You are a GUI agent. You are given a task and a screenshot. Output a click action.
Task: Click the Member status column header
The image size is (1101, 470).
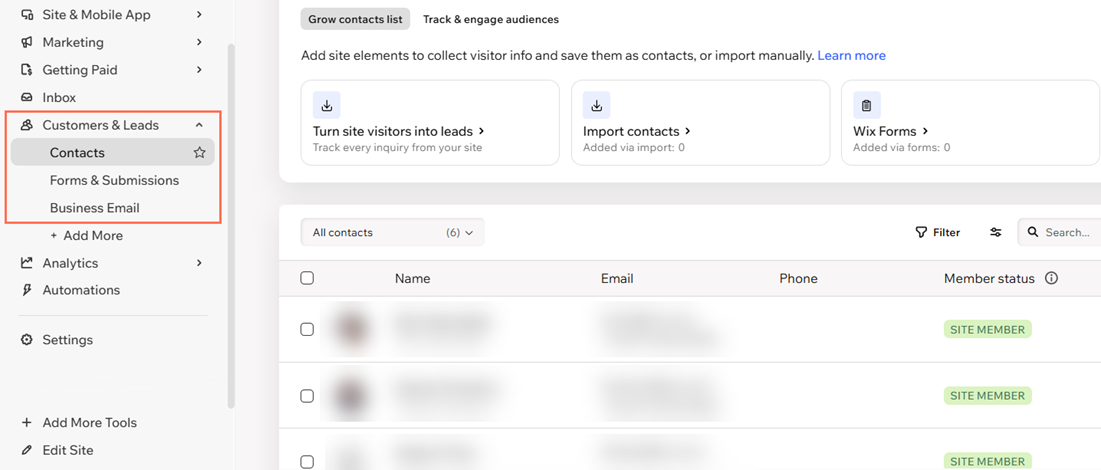tap(989, 278)
